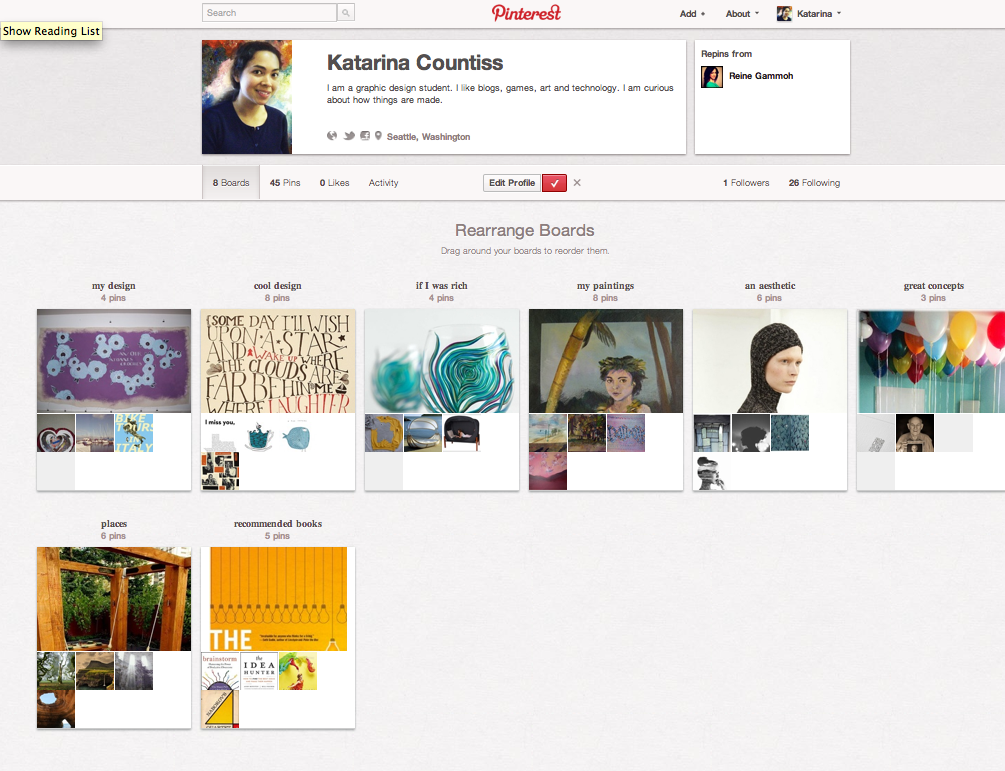
Task: Click in the Search field
Action: (269, 13)
